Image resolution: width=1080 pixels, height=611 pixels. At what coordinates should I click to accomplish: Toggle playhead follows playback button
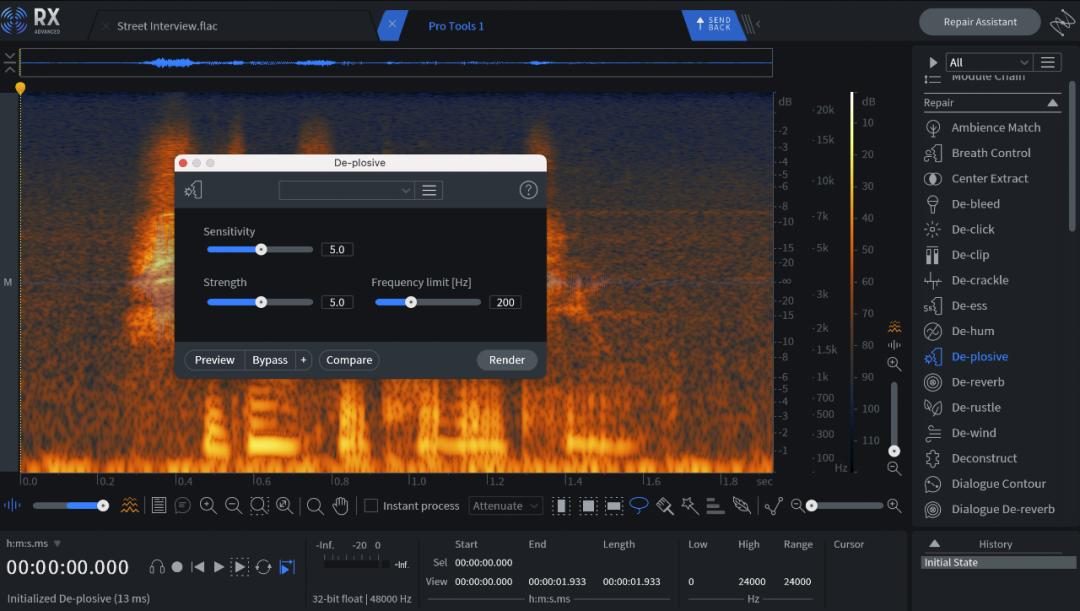point(287,567)
